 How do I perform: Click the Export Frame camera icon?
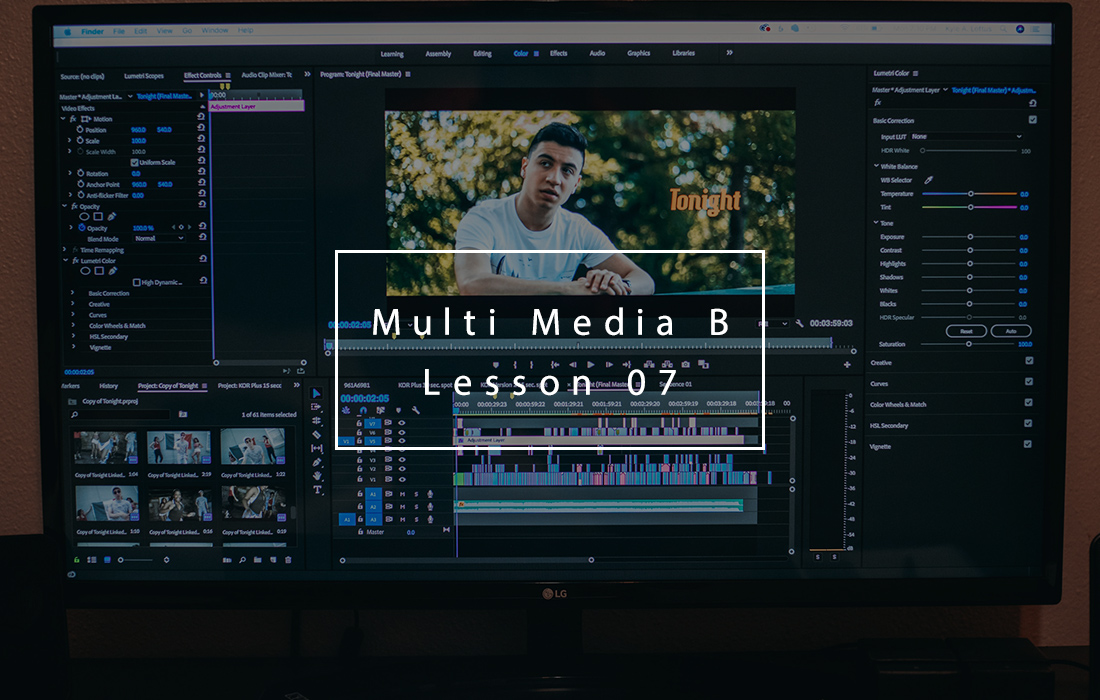[685, 365]
